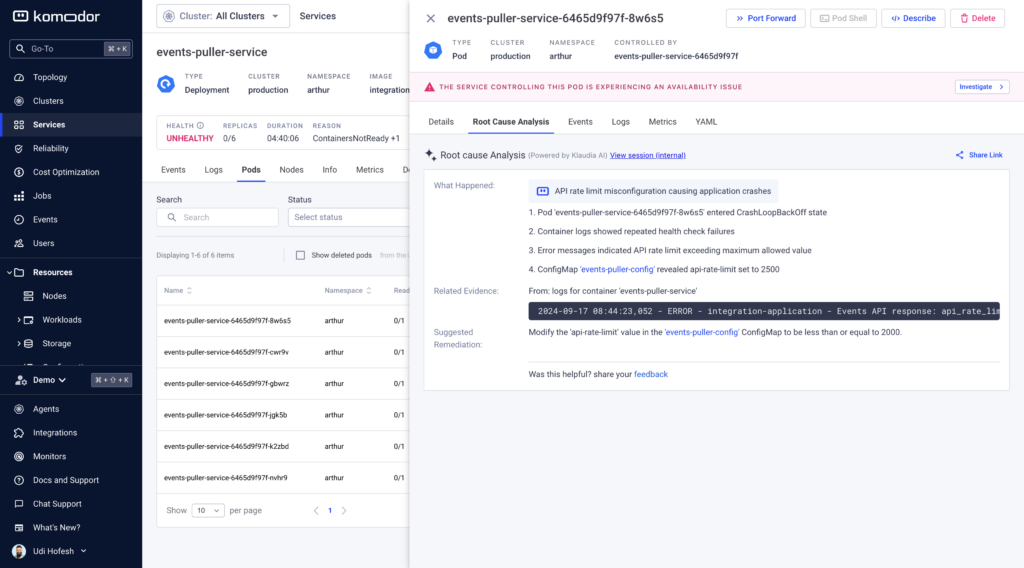Open the per page count dropdown
The width and height of the screenshot is (1024, 568).
(208, 511)
